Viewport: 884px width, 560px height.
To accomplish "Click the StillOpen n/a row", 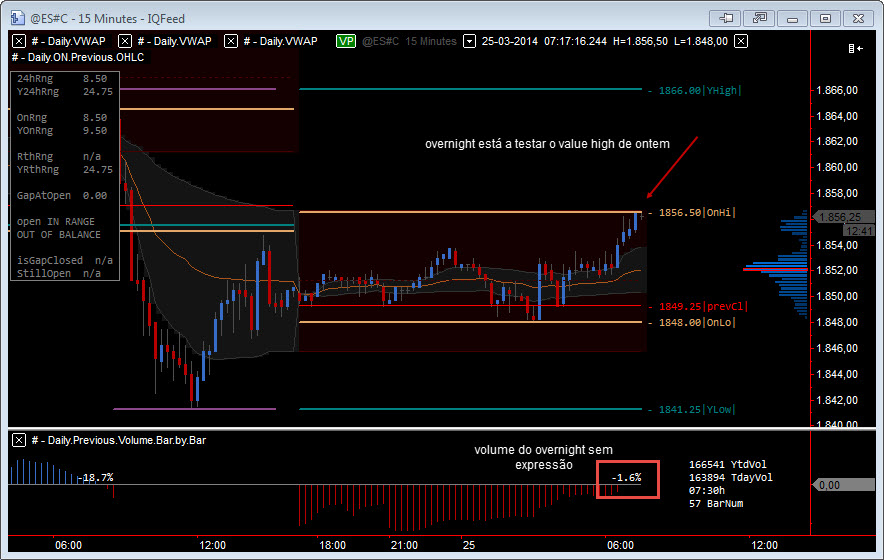I will coord(59,273).
